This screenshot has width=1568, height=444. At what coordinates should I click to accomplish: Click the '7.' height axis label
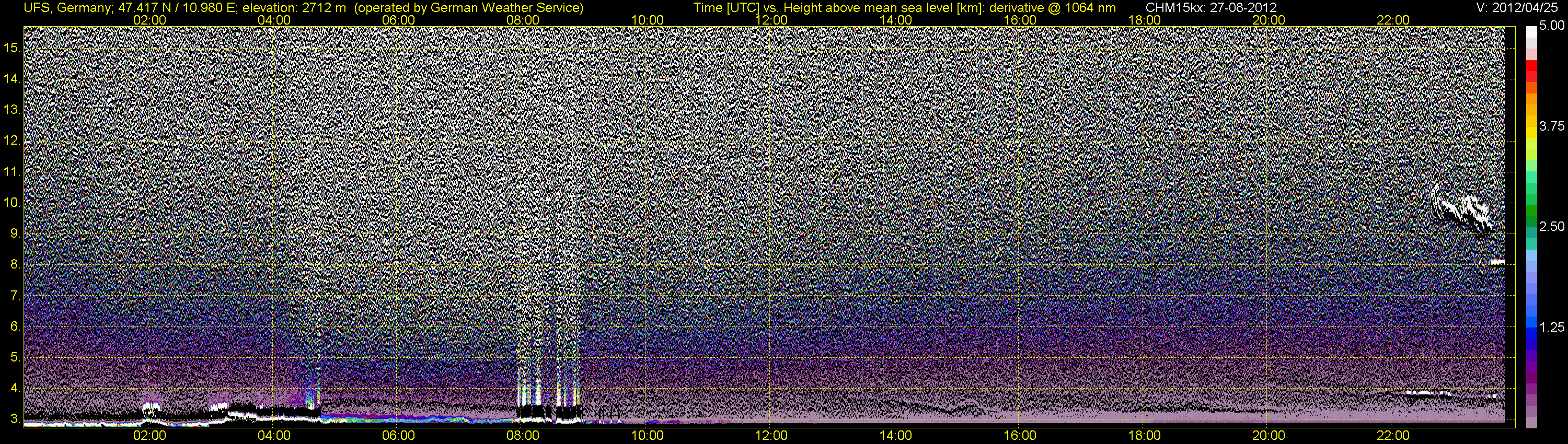pos(15,296)
